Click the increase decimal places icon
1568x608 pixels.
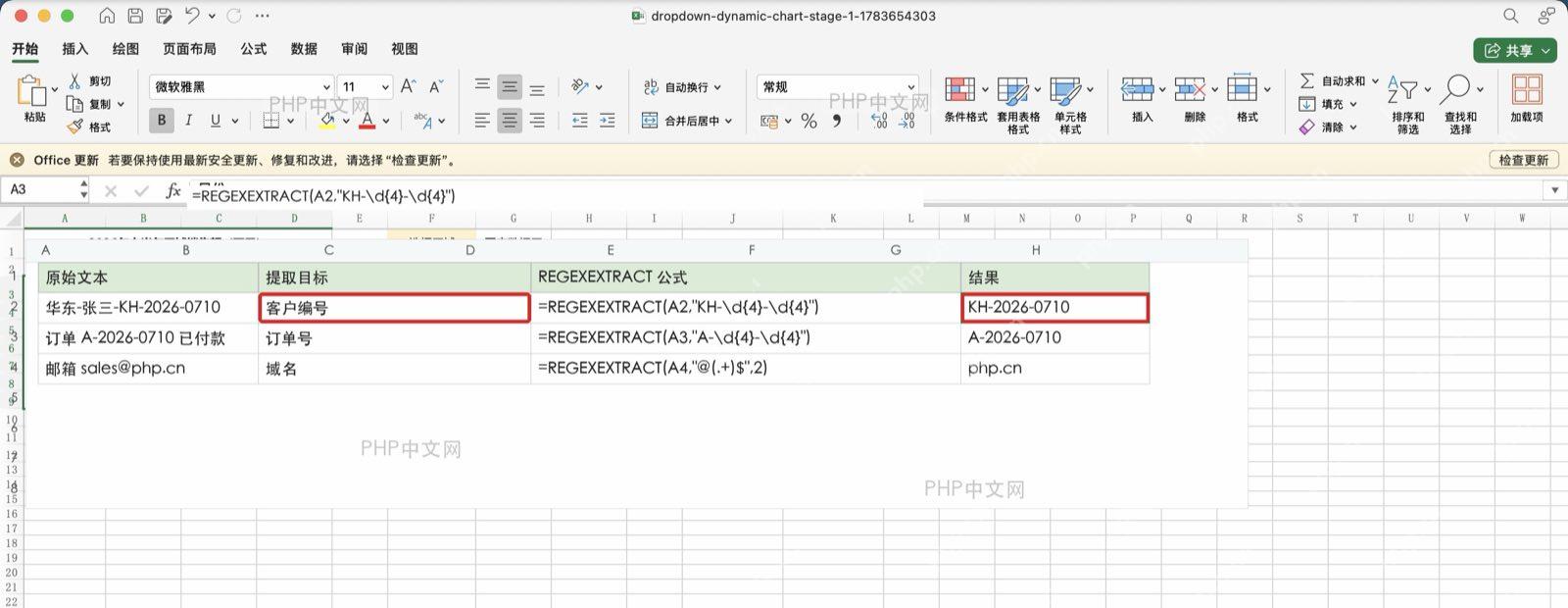880,121
